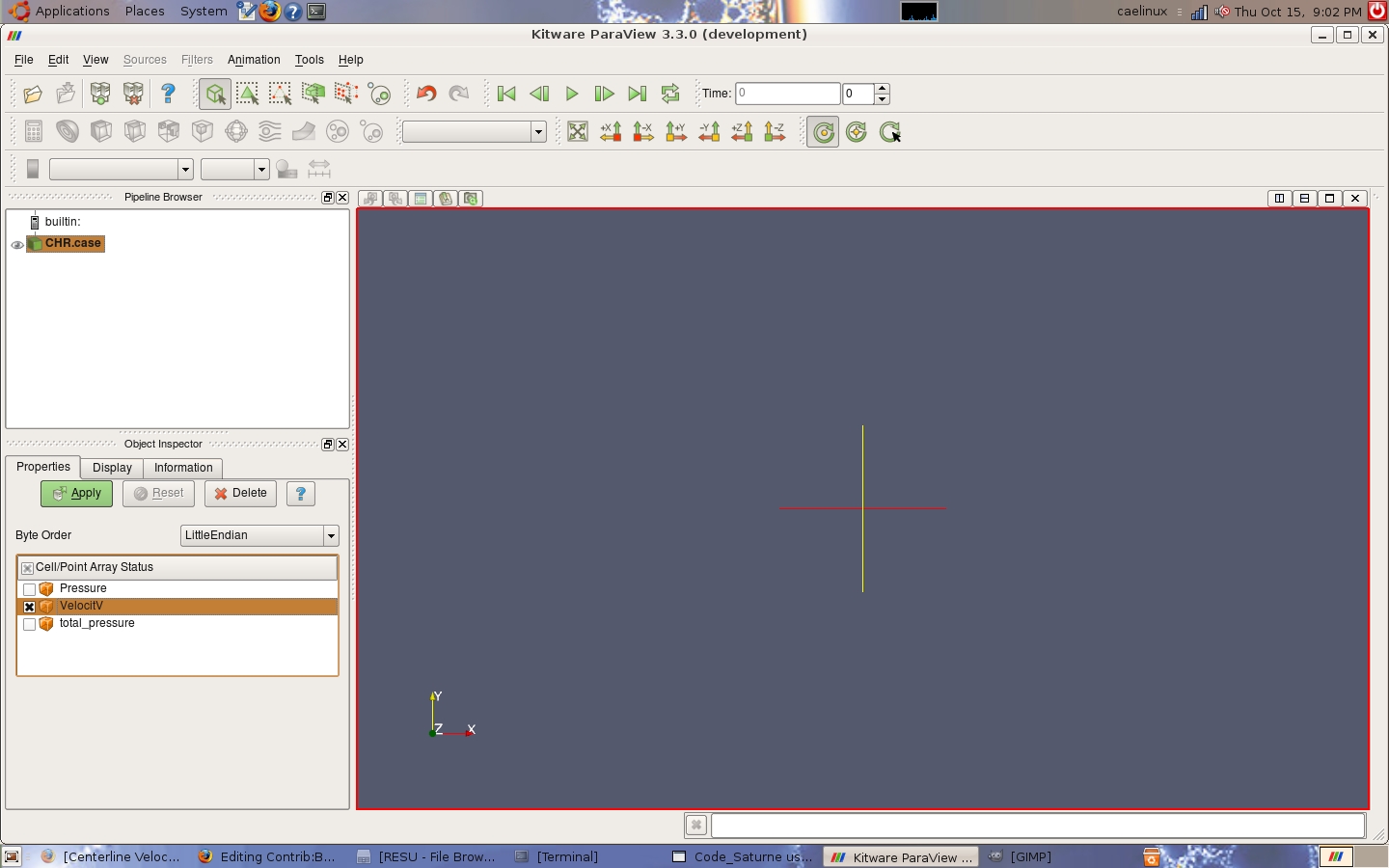Click the Calculator filter icon
Viewport: 1389px width, 868px height.
click(x=34, y=131)
